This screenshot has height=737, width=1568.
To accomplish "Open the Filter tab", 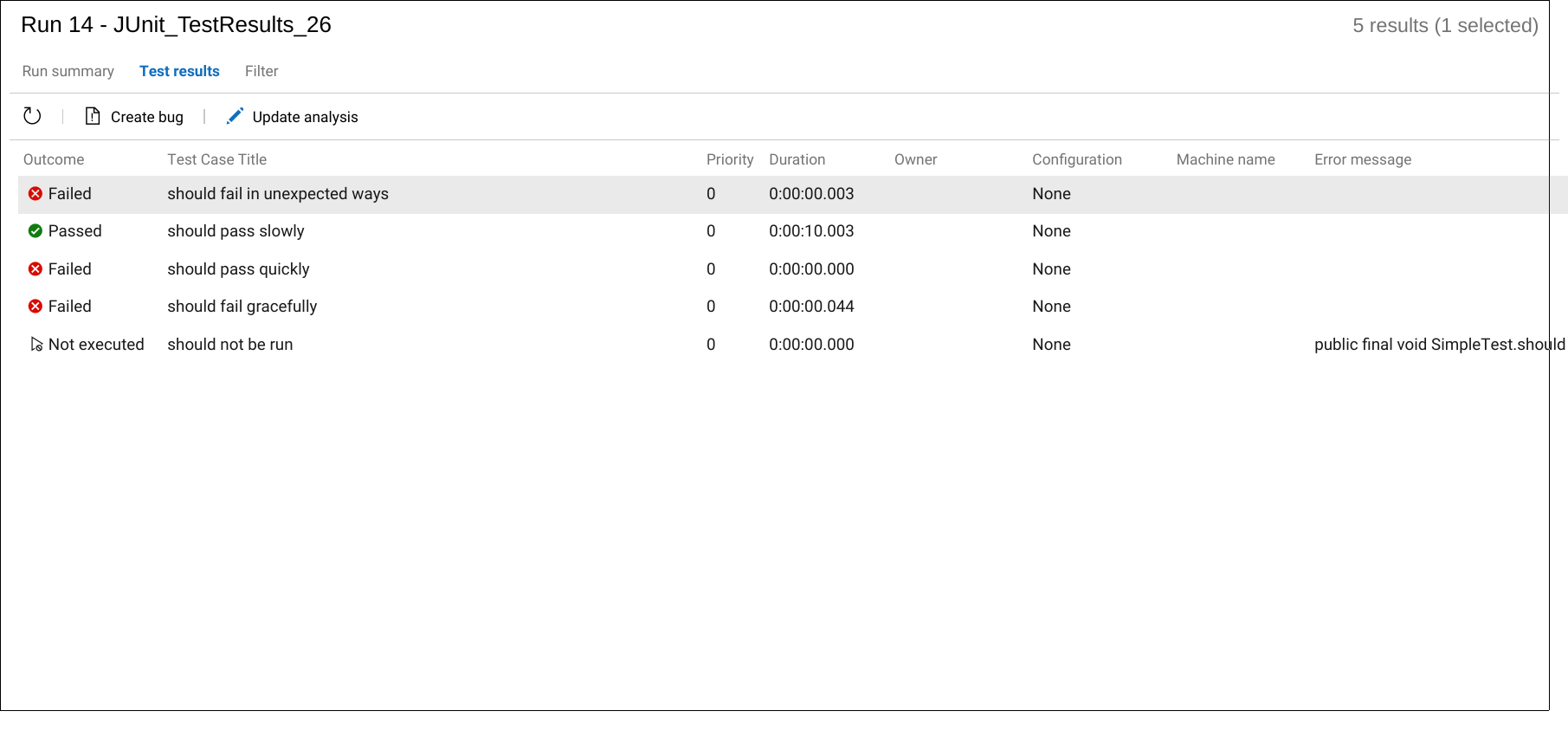I will (x=261, y=71).
